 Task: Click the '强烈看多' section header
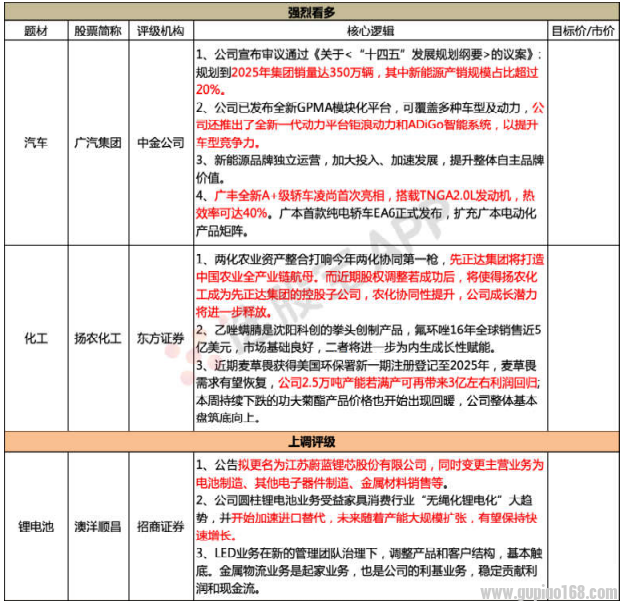point(311,12)
